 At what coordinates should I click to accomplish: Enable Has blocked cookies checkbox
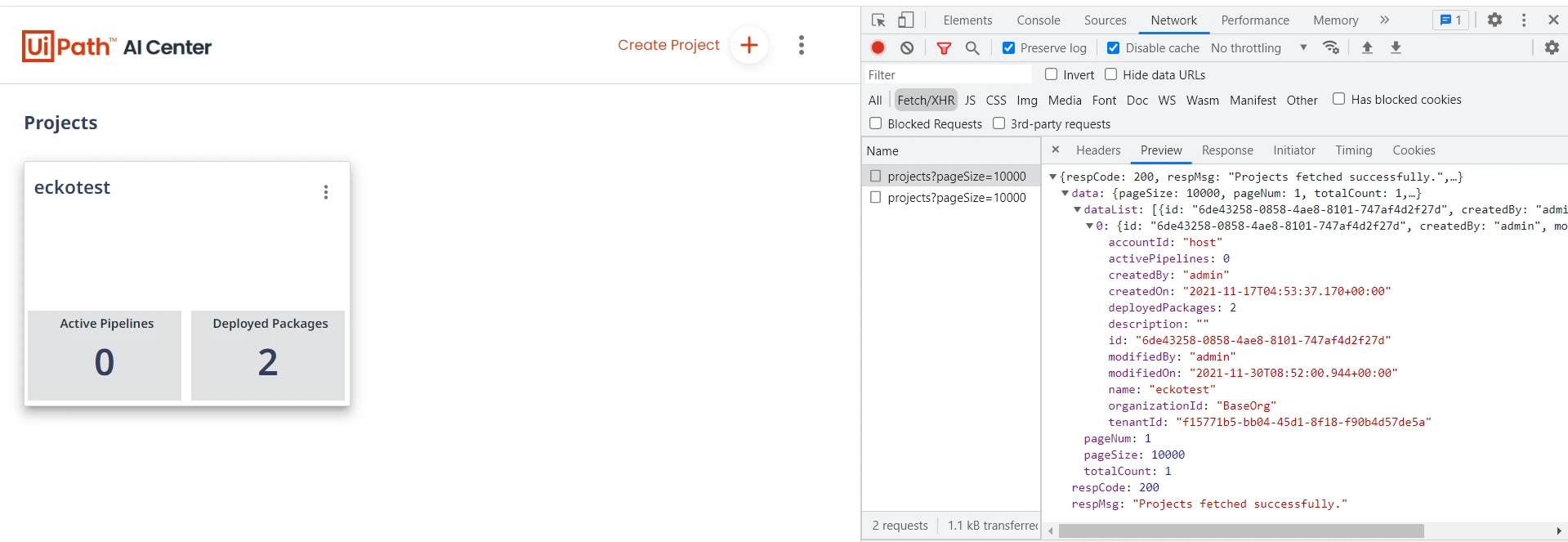click(x=1339, y=99)
